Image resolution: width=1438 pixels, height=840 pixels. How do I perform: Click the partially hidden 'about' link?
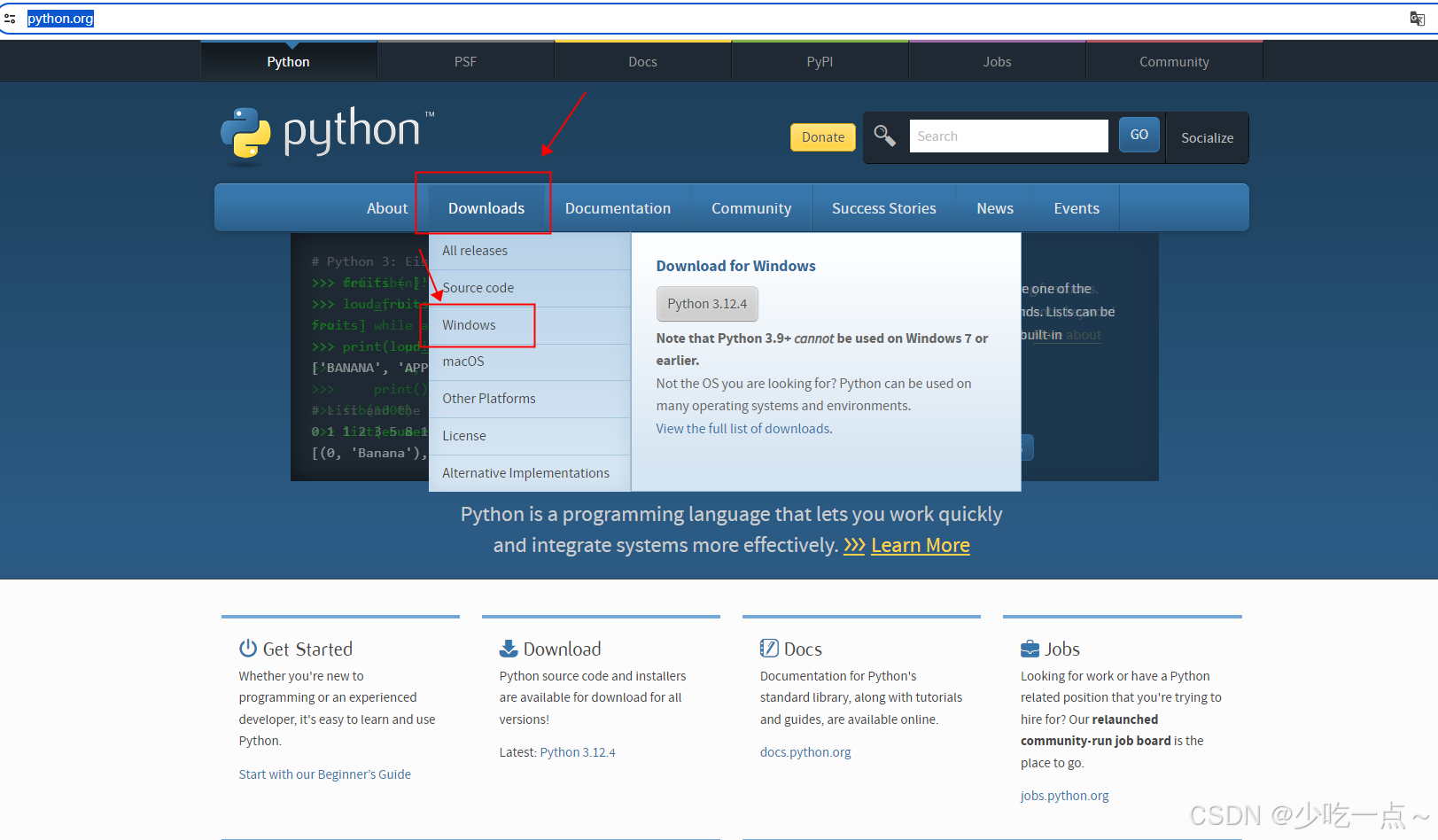coord(1084,335)
